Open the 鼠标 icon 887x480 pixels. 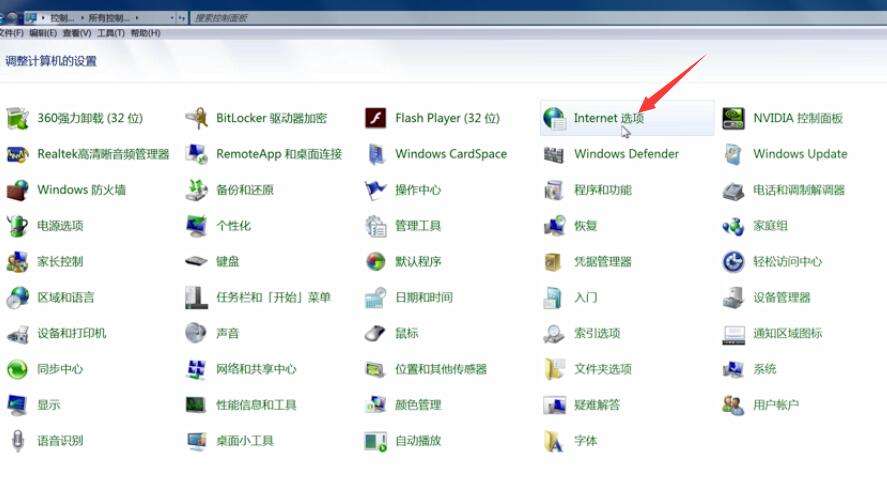[x=374, y=334]
